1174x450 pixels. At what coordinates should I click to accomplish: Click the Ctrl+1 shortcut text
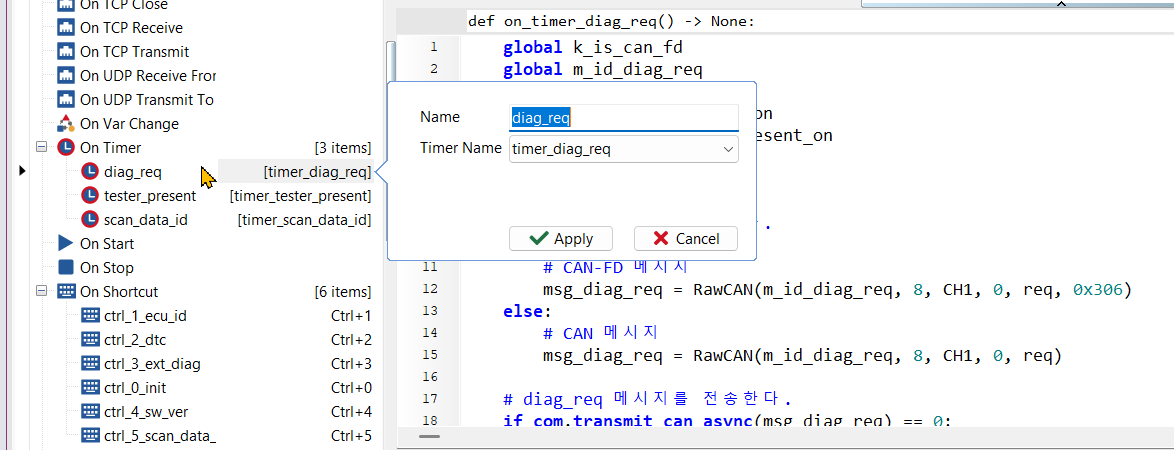click(x=351, y=316)
